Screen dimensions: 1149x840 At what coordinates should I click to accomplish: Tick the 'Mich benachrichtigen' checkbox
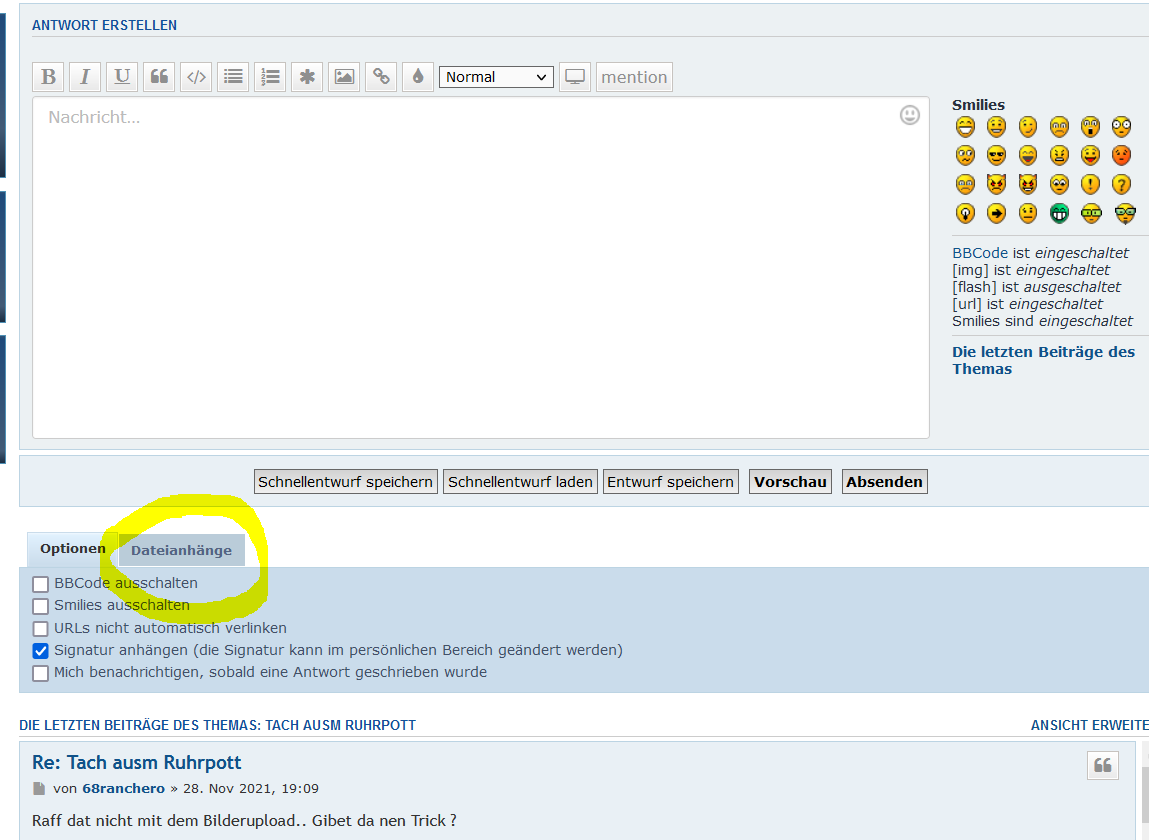point(41,673)
